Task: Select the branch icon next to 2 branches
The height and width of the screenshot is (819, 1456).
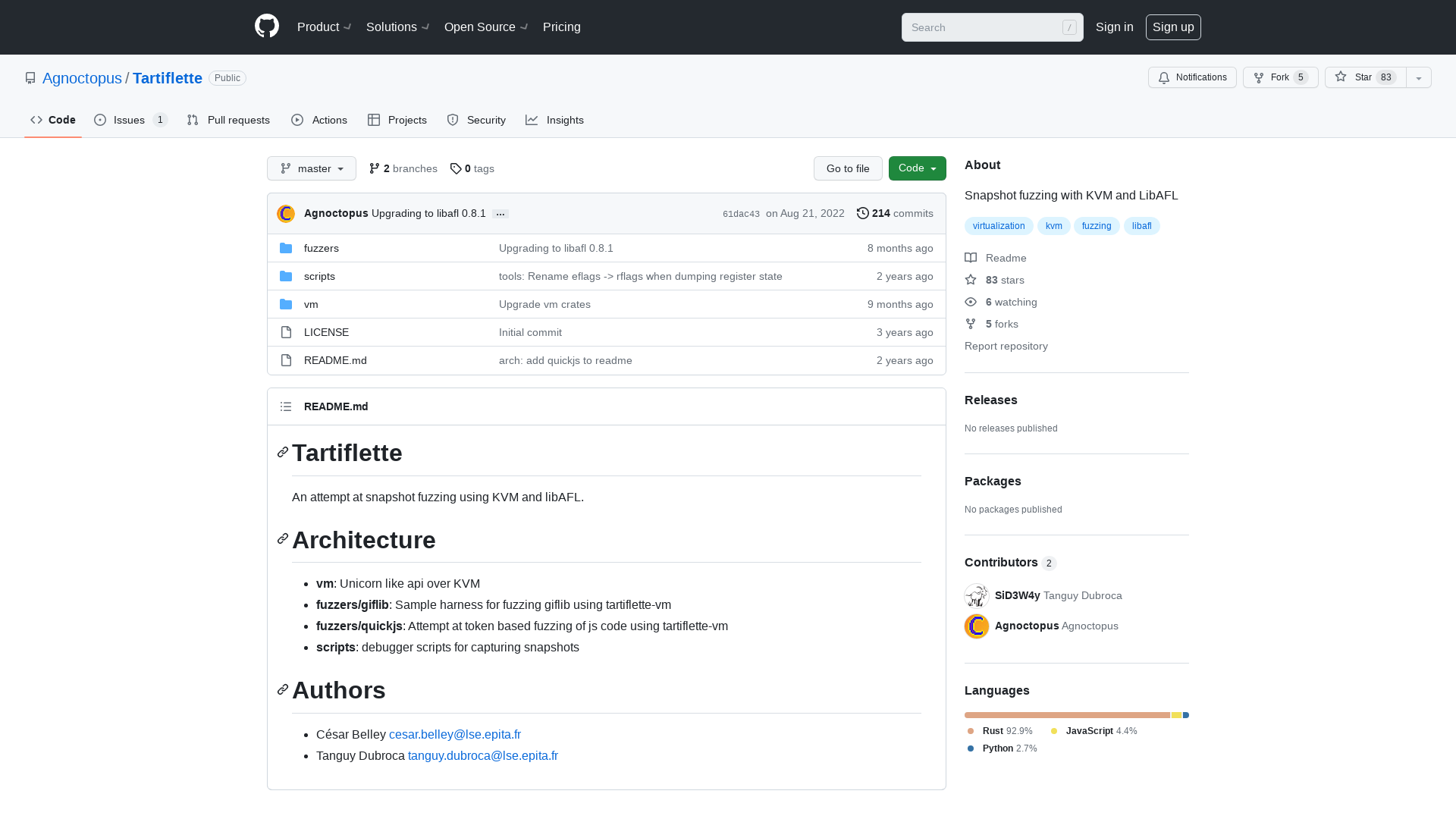Action: tap(375, 168)
